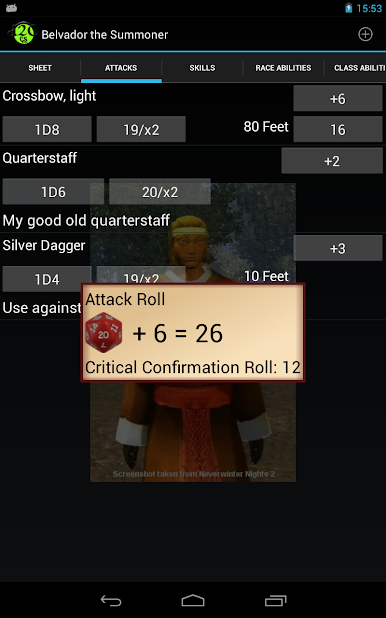386x618 pixels.
Task: Roll Crossbow attack with +6 button
Action: (338, 99)
